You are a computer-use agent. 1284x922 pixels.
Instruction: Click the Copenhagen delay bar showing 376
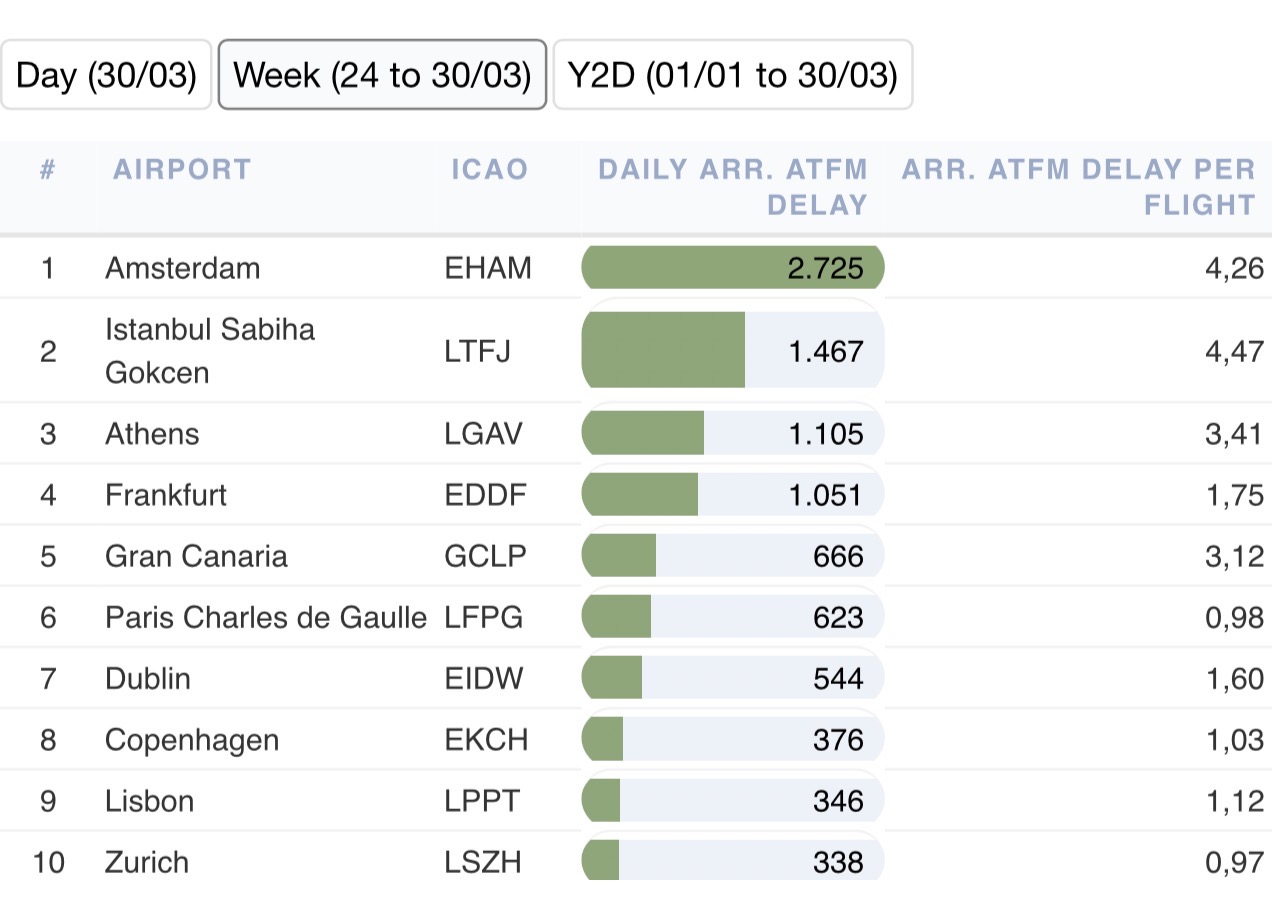point(732,740)
